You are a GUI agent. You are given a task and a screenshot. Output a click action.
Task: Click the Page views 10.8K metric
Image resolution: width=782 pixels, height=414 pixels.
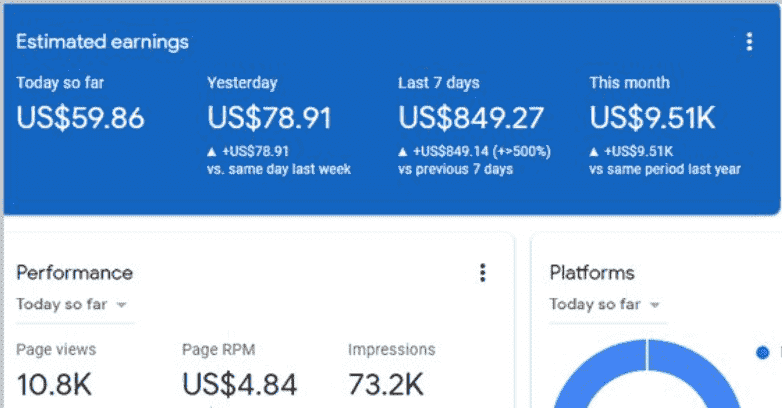[57, 383]
